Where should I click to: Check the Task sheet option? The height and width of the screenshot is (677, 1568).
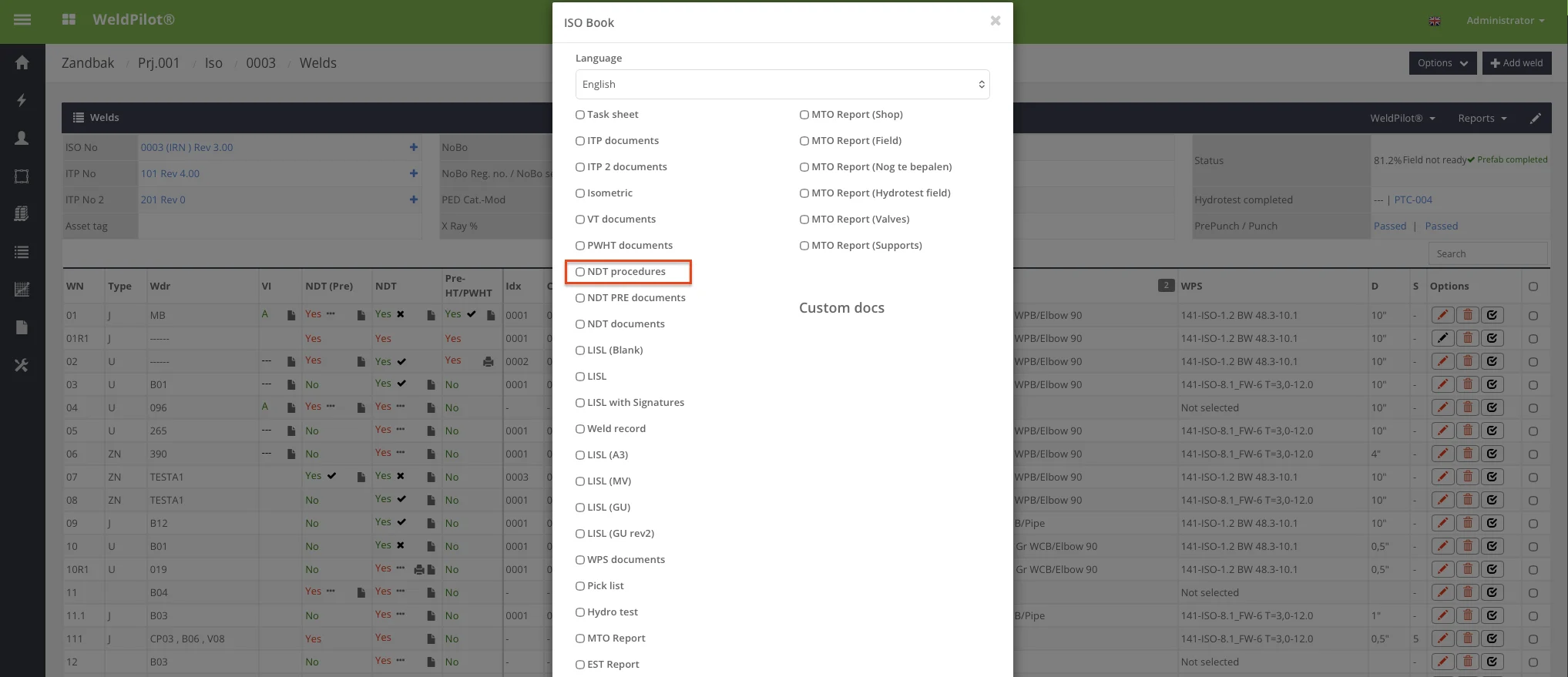pyautogui.click(x=580, y=115)
